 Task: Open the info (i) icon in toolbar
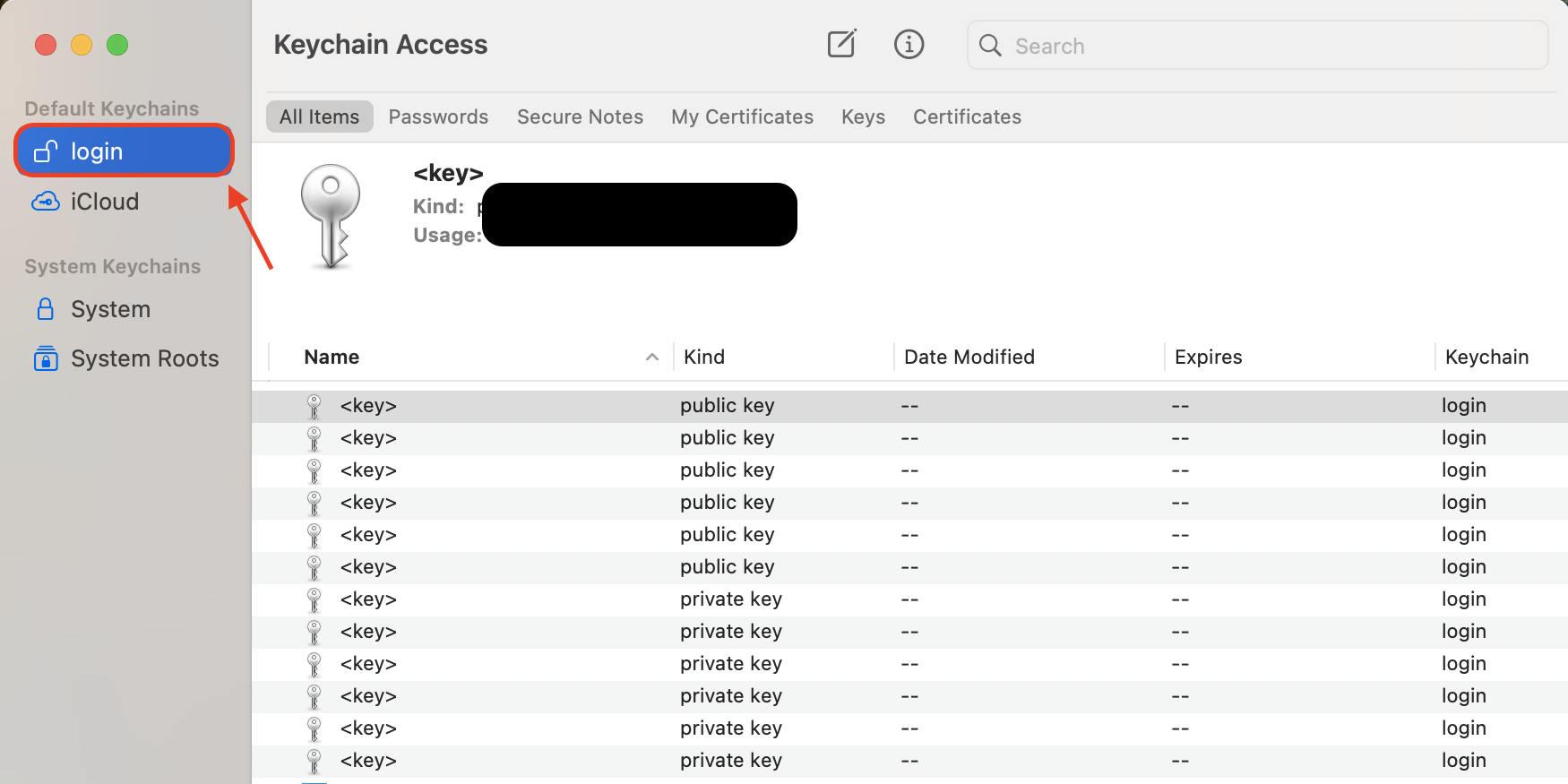[x=909, y=44]
